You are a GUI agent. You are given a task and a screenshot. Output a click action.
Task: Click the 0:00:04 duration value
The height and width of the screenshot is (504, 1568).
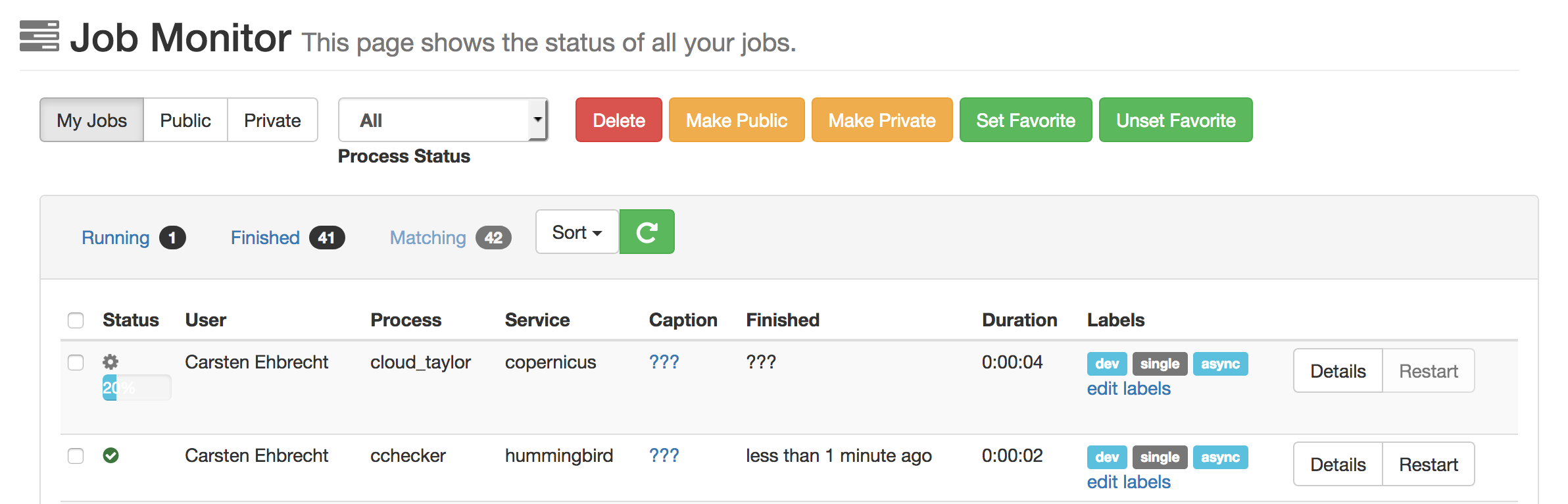[x=1012, y=362]
